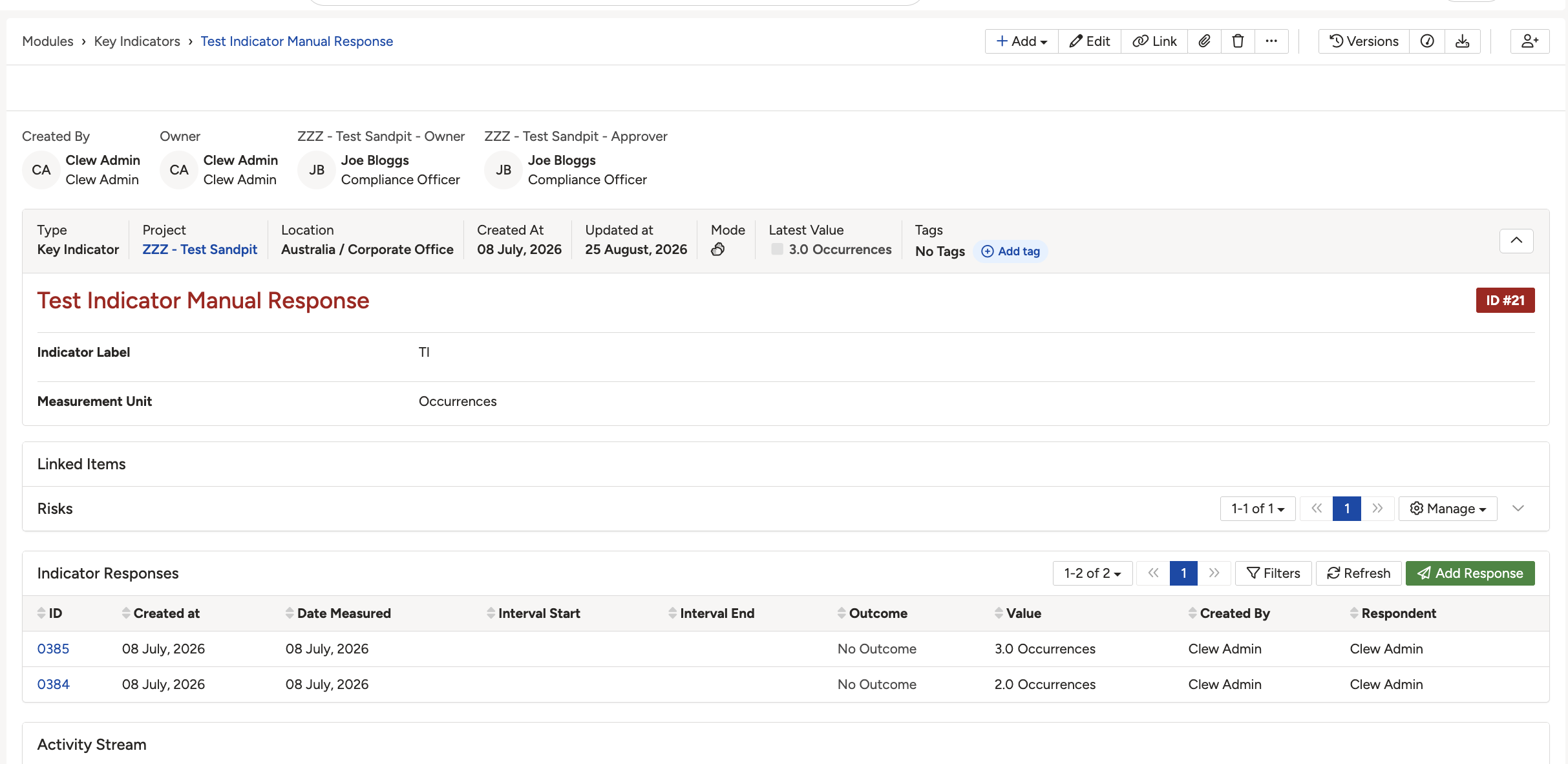
Task: Click Add tag button
Action: pos(1011,251)
